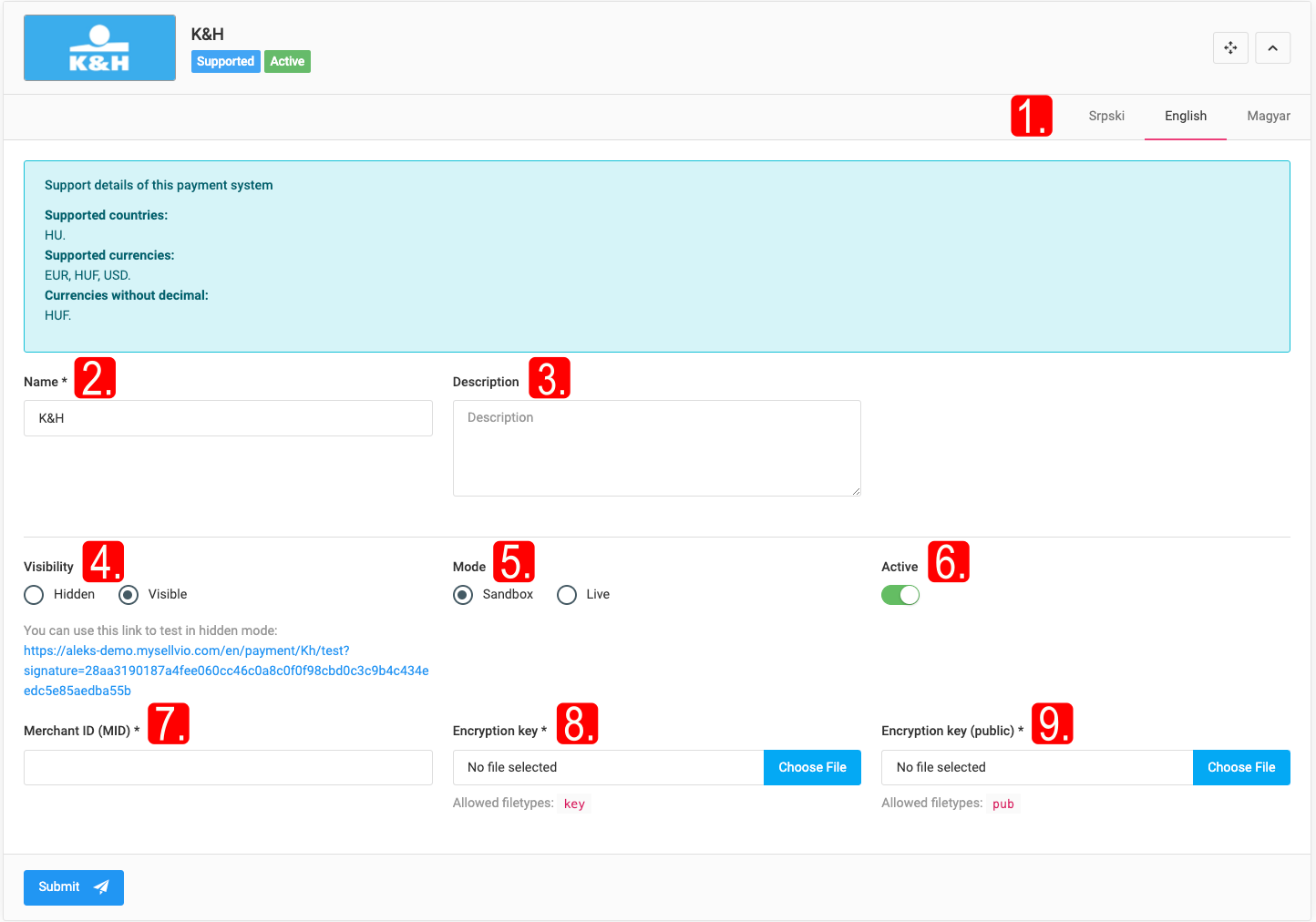Viewport: 1316px width, 922px height.
Task: Select Sandbox mode radio button
Action: tap(463, 595)
